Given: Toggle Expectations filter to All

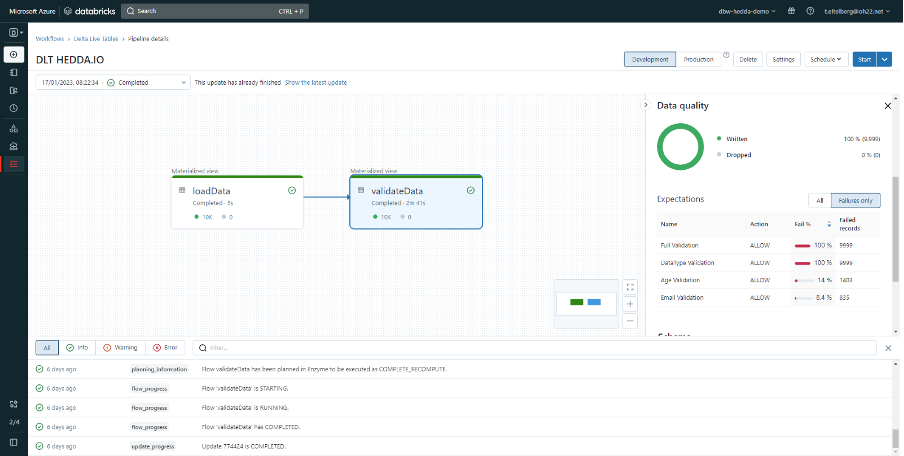Looking at the screenshot, I should click(x=819, y=200).
